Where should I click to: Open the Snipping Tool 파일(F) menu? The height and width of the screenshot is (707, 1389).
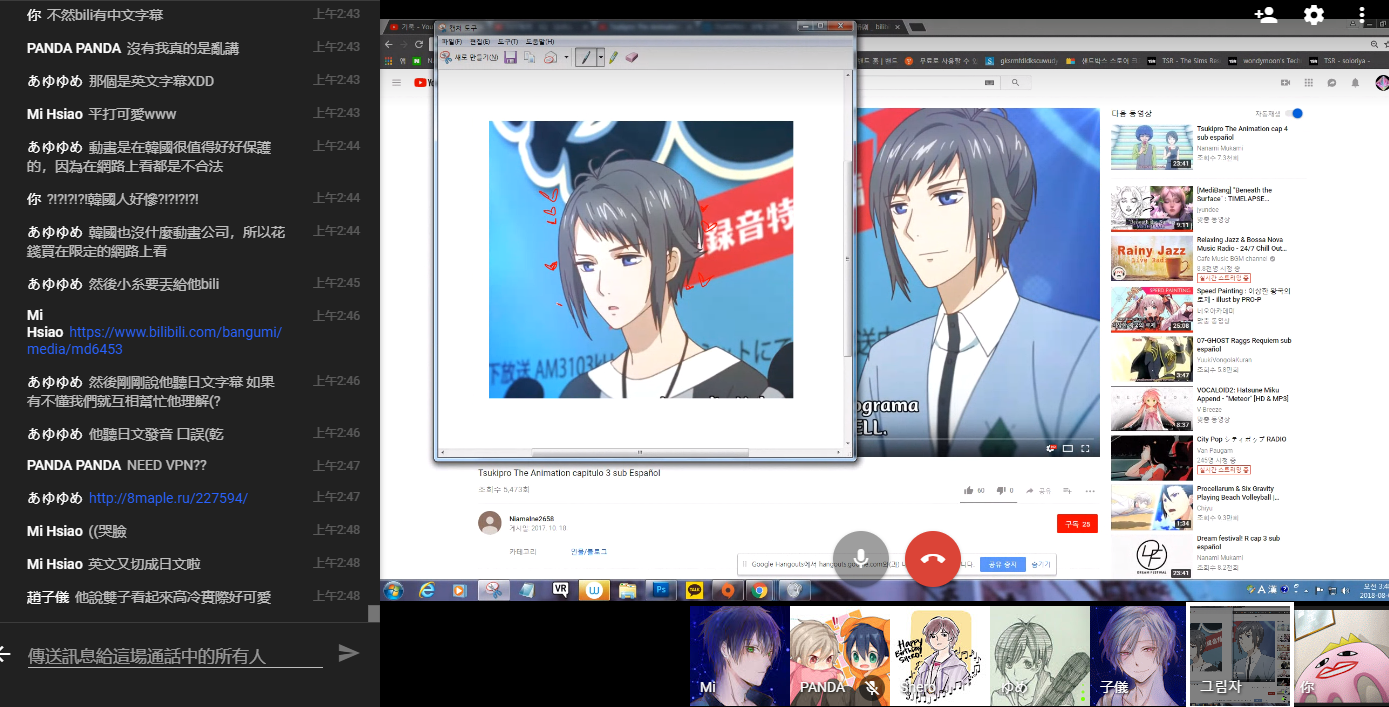point(451,42)
